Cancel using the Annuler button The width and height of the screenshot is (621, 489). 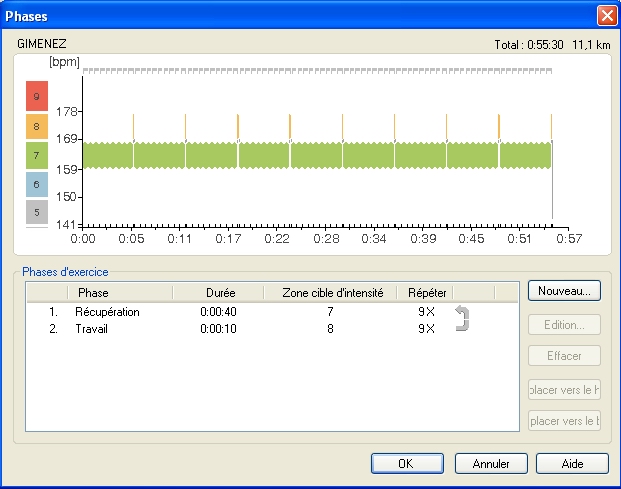coord(491,464)
